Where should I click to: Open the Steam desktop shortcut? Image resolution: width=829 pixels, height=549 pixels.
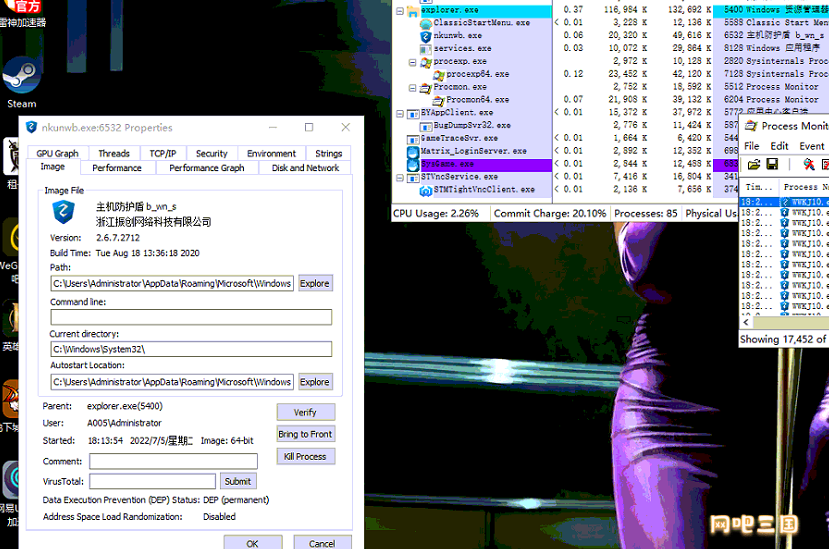coord(21,82)
